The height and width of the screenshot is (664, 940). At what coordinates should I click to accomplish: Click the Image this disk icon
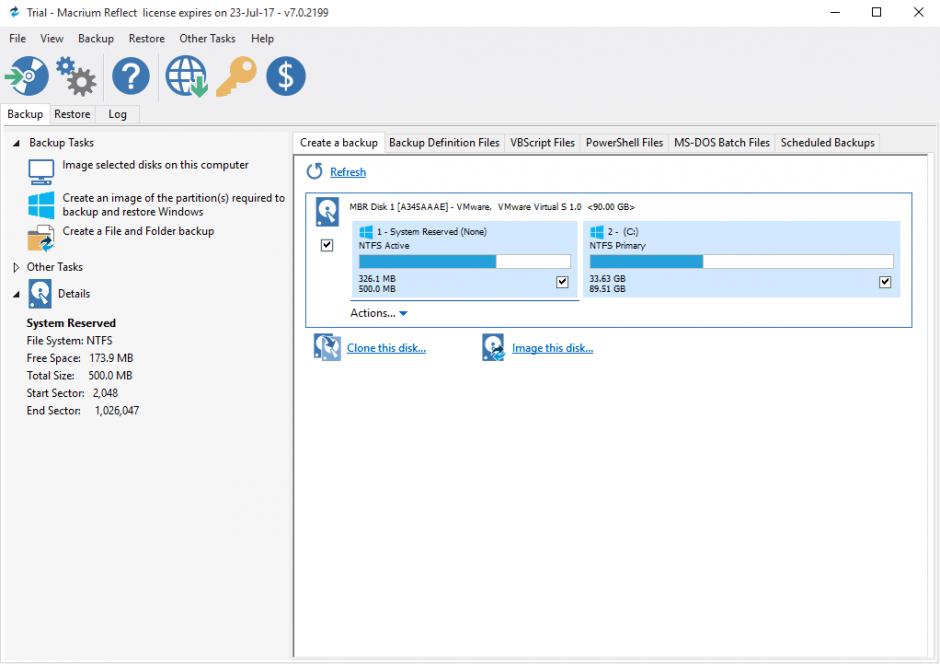pyautogui.click(x=493, y=348)
